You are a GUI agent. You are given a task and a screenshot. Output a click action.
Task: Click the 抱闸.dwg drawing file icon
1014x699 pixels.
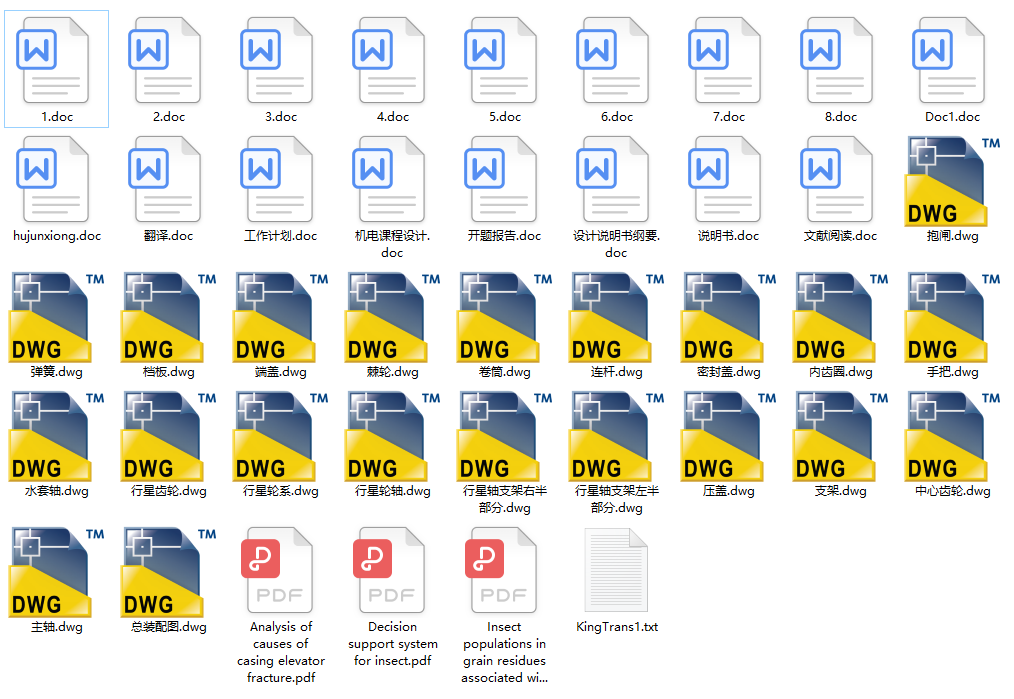click(946, 181)
